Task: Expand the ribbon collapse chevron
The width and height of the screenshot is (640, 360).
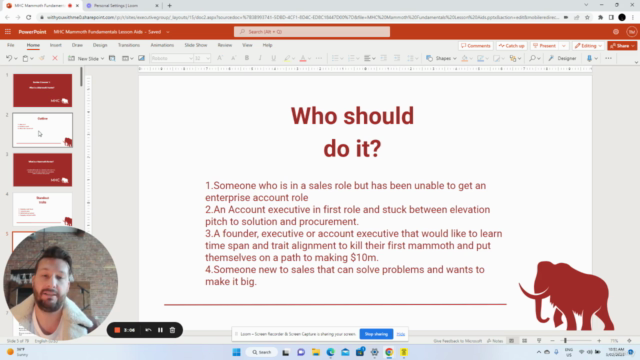Action: click(x=636, y=62)
